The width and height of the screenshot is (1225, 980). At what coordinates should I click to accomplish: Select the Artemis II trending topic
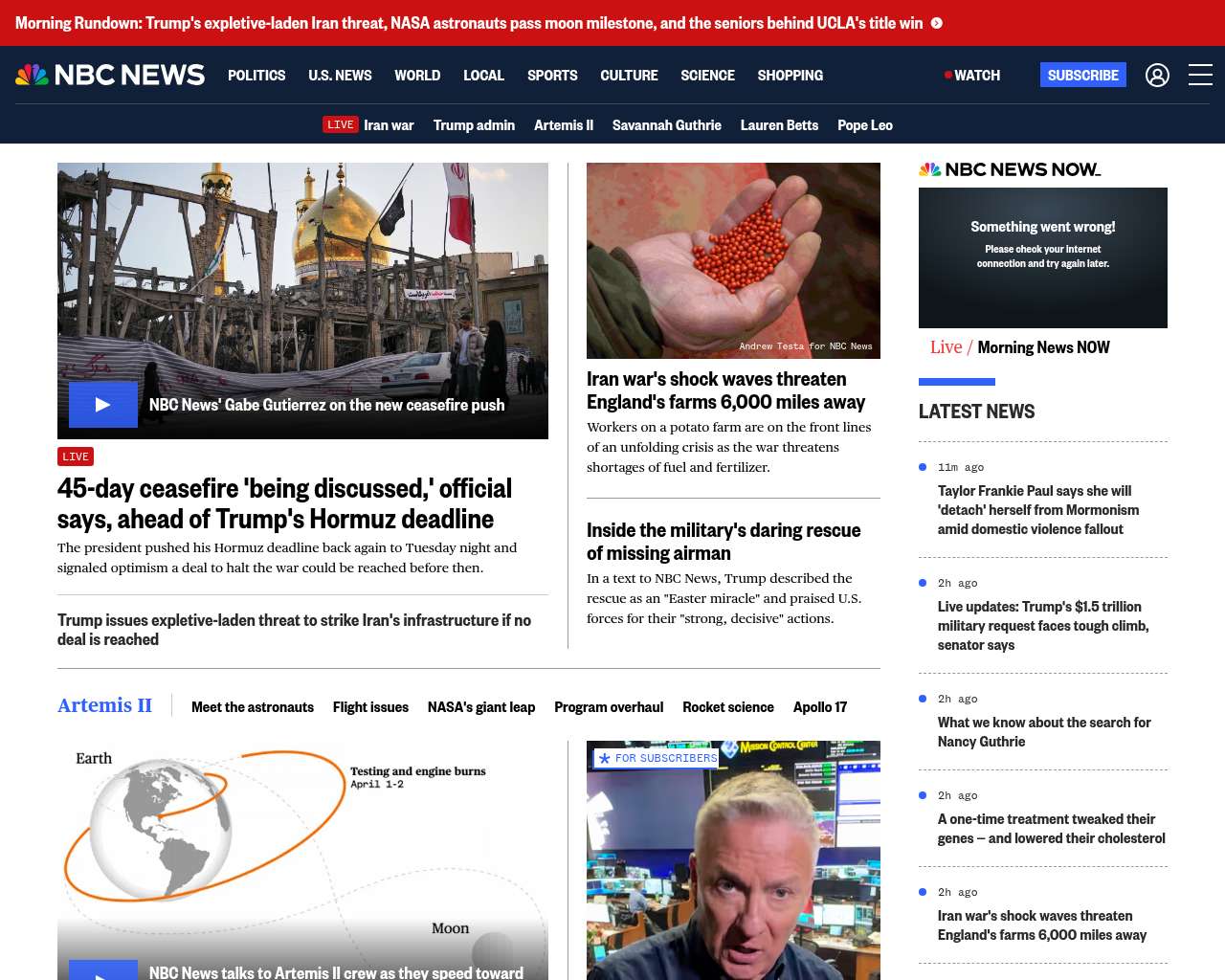pos(564,124)
